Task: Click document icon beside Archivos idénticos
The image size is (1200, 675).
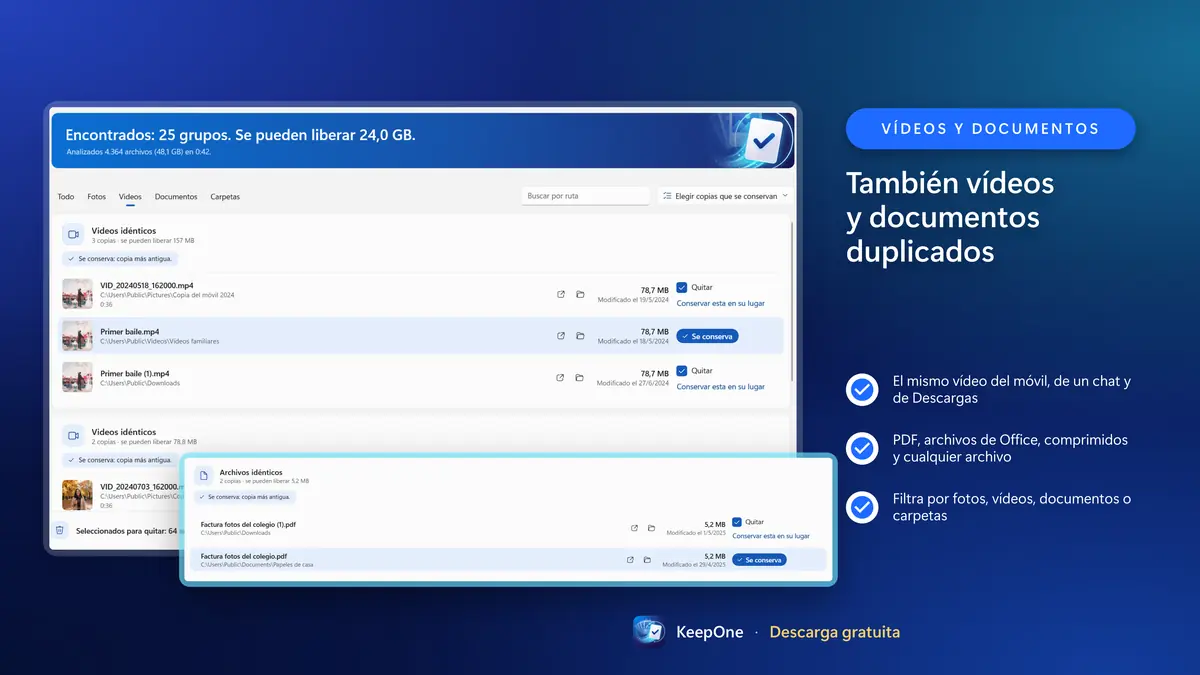Action: click(202, 476)
